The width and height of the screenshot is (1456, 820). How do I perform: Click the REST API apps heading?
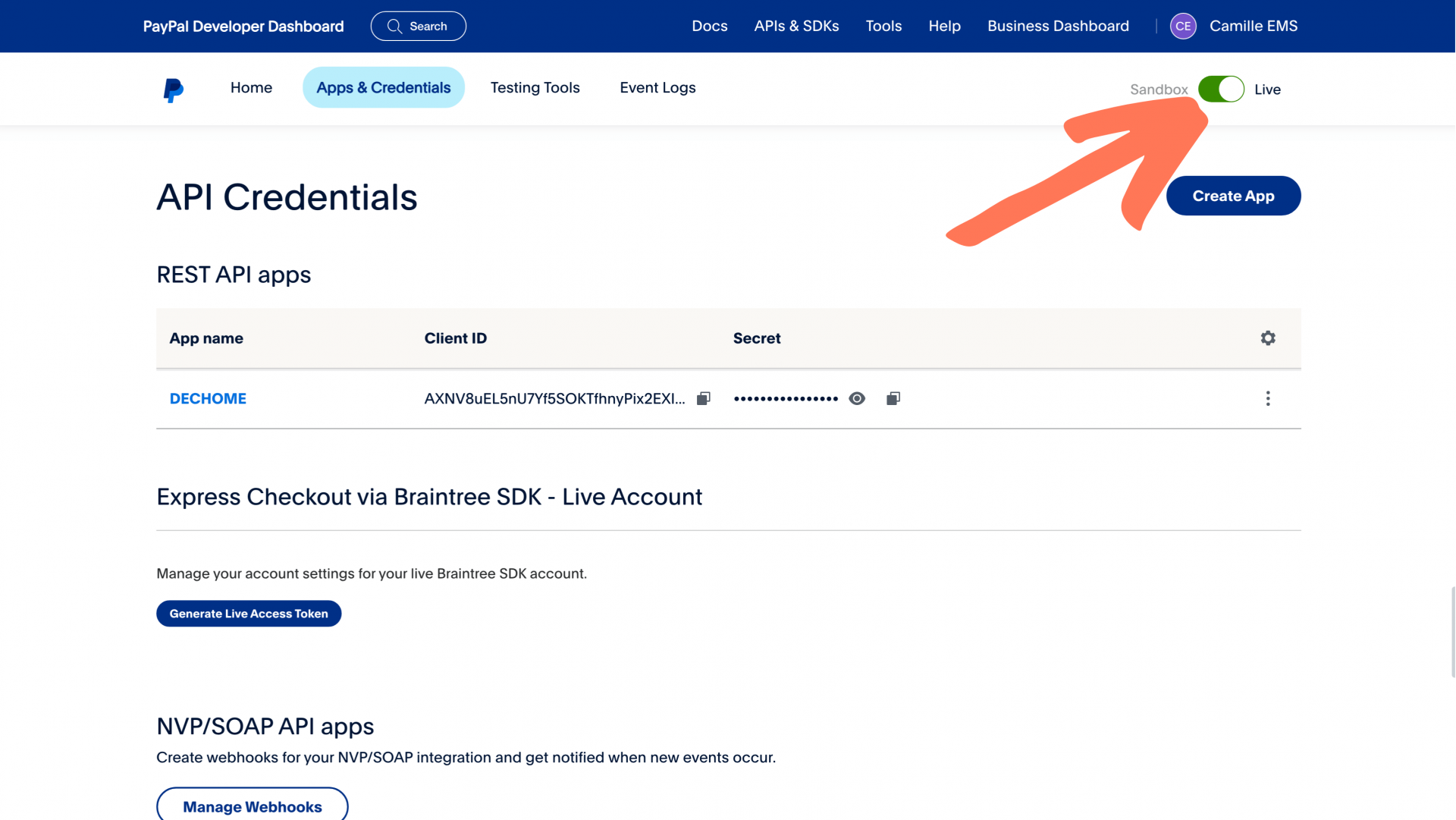(234, 275)
